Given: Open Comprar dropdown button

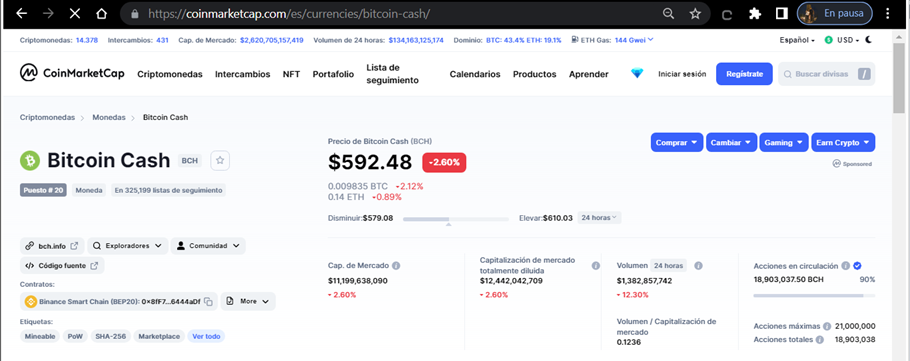Looking at the screenshot, I should pyautogui.click(x=677, y=142).
